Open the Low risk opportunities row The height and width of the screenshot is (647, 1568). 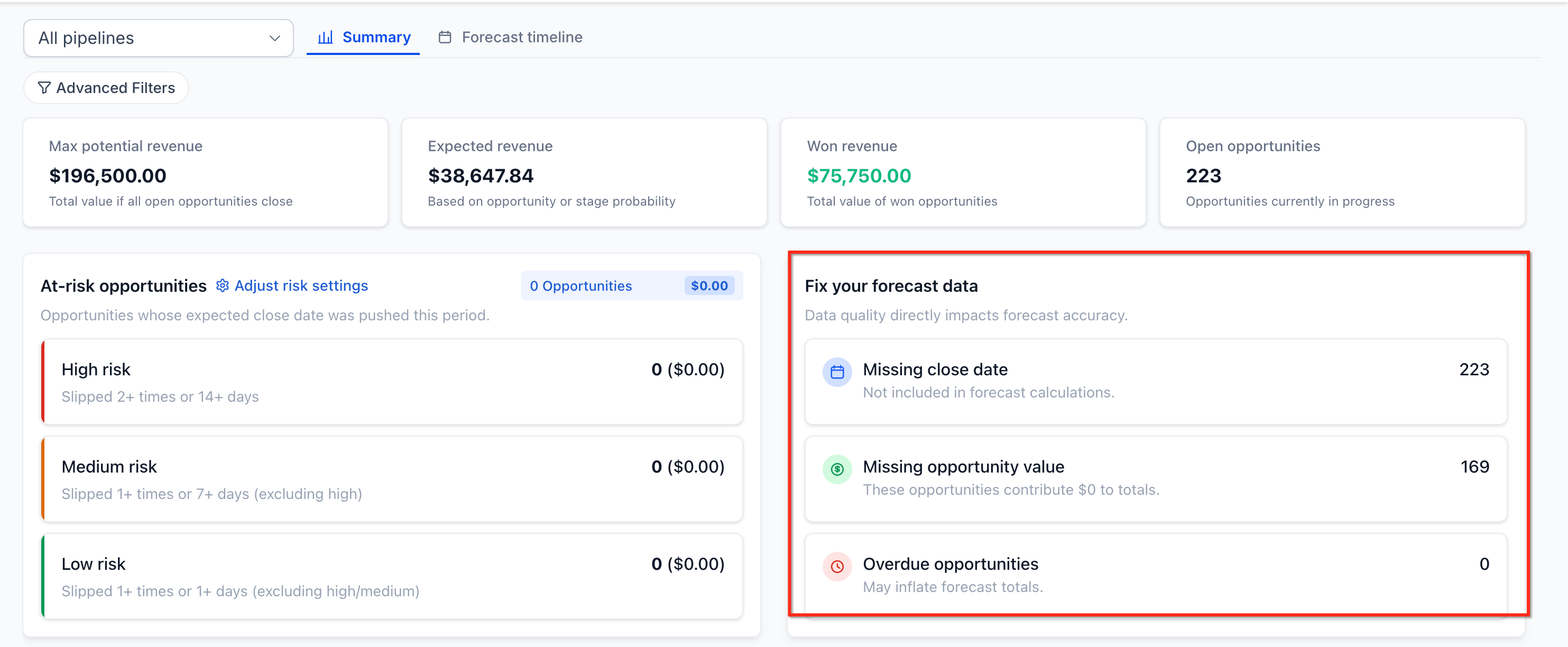[x=392, y=576]
